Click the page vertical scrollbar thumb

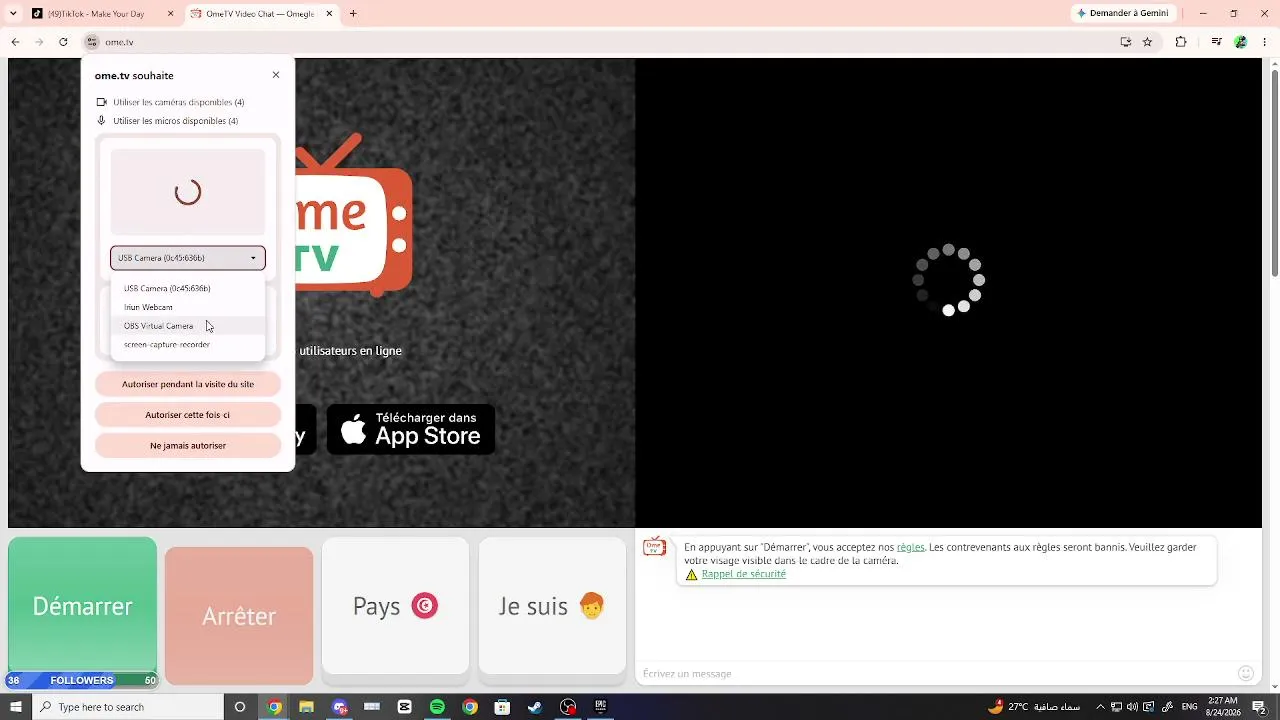click(1274, 175)
